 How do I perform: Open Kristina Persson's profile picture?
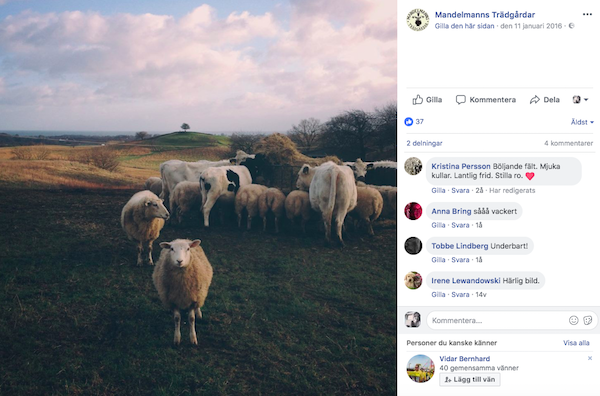click(413, 166)
